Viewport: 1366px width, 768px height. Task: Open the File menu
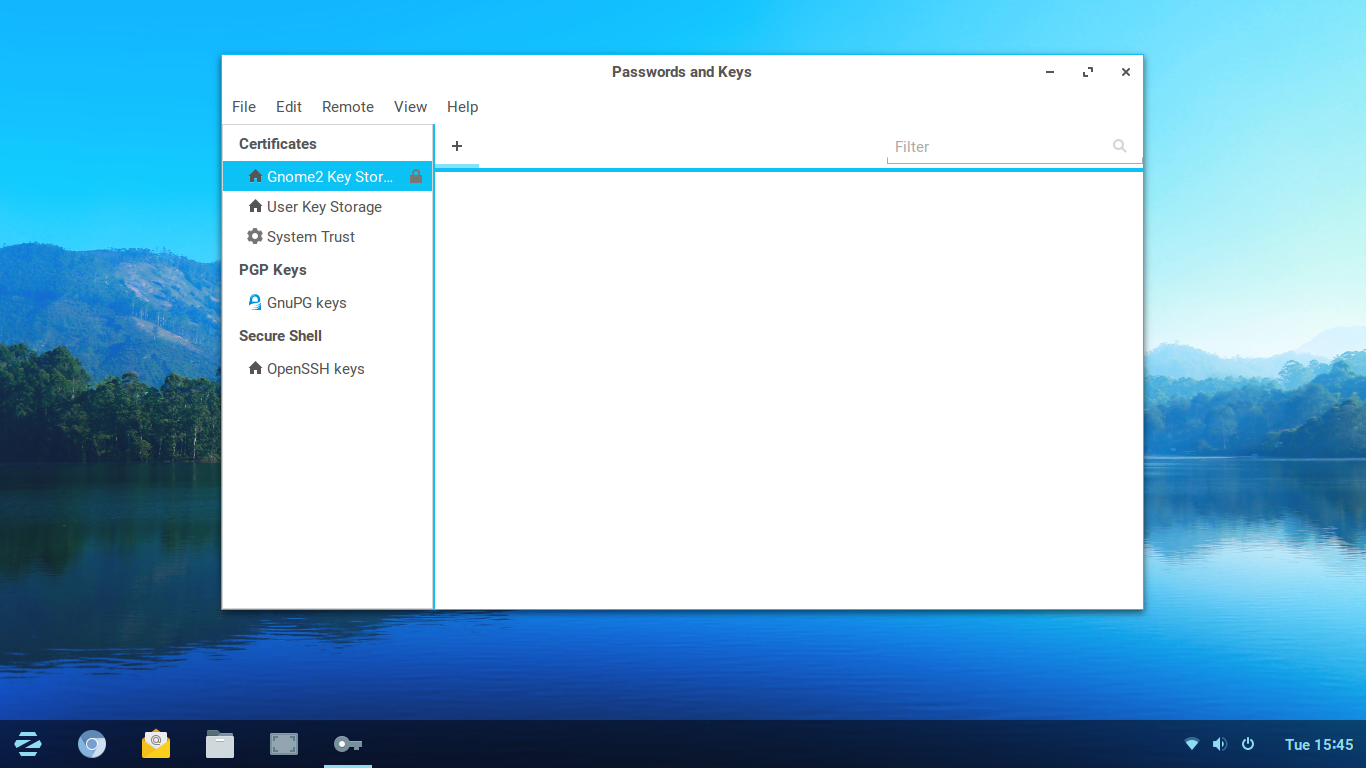[244, 107]
